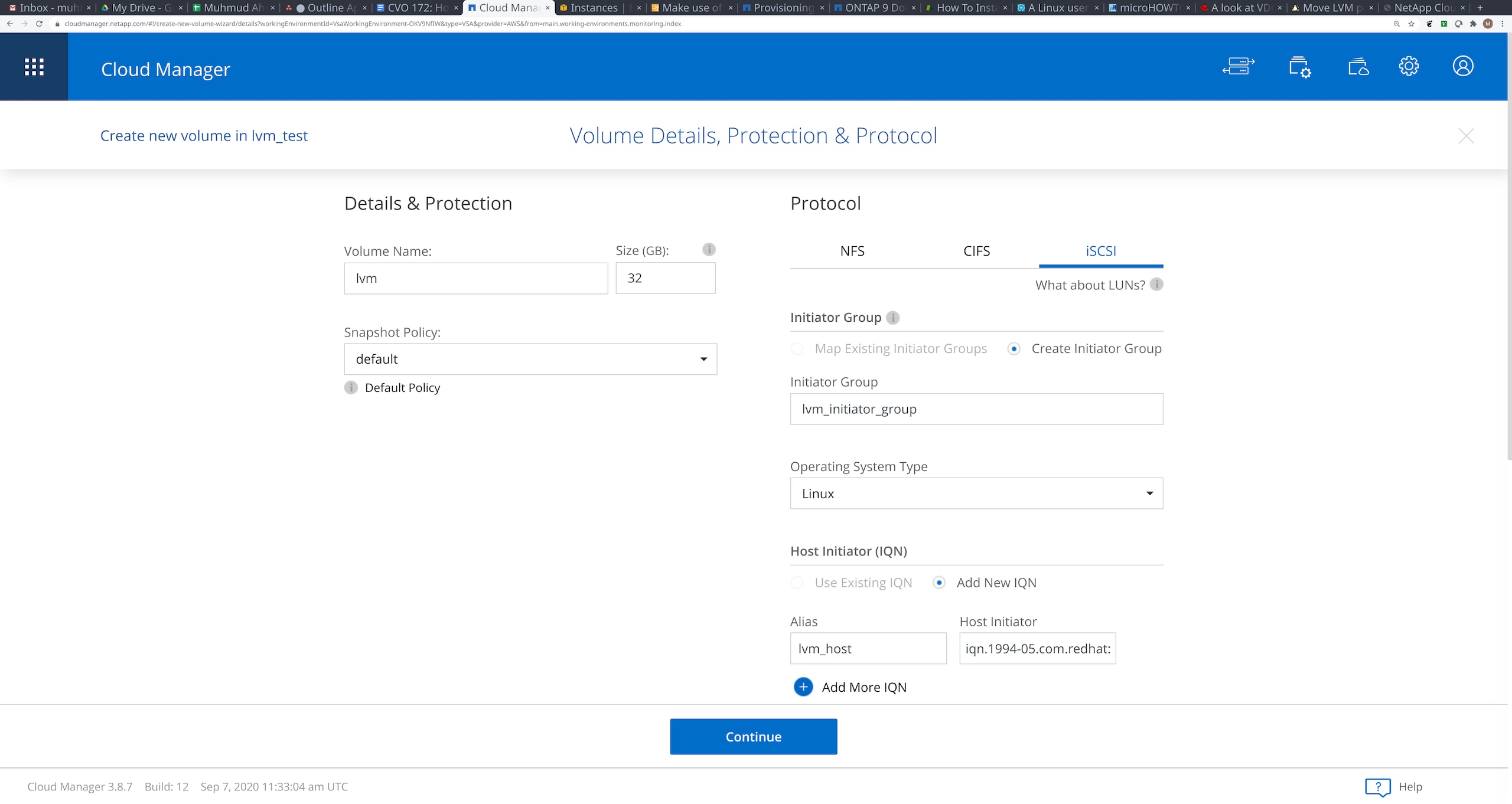Close the volume wizard with X
Viewport: 1512px width, 804px height.
coord(1466,136)
